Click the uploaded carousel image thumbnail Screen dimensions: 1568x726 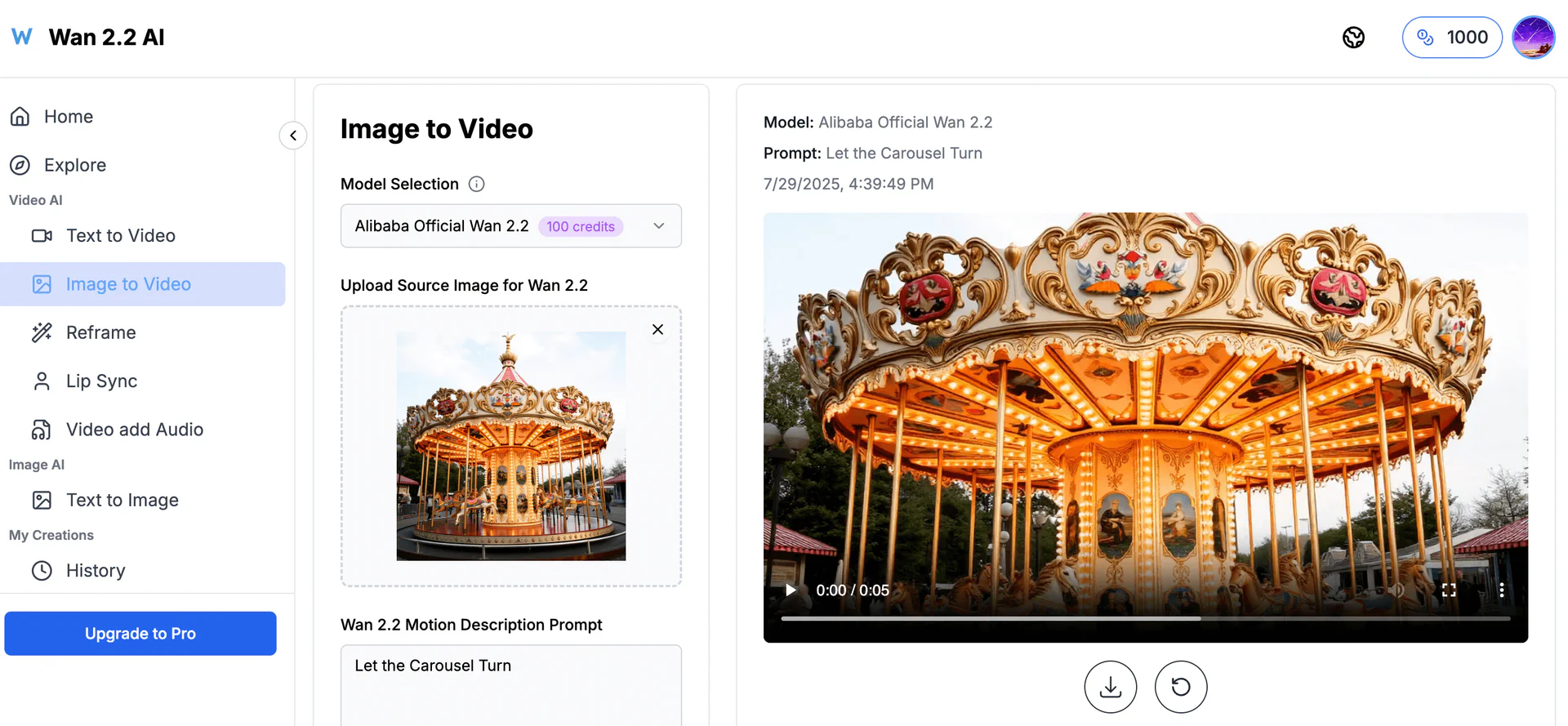point(511,446)
